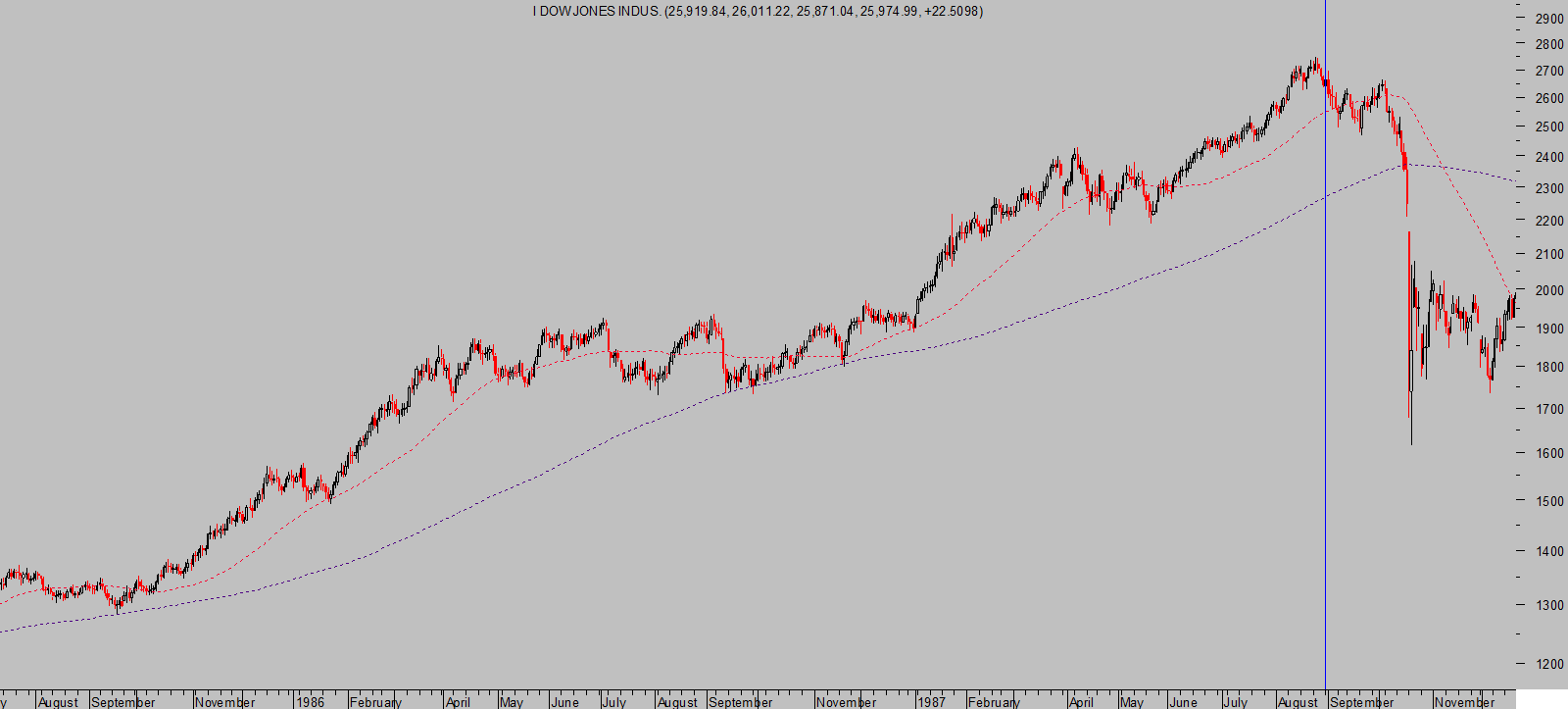Select the blue vertical date marker line
This screenshot has height=709, width=1568.
coord(1325,392)
